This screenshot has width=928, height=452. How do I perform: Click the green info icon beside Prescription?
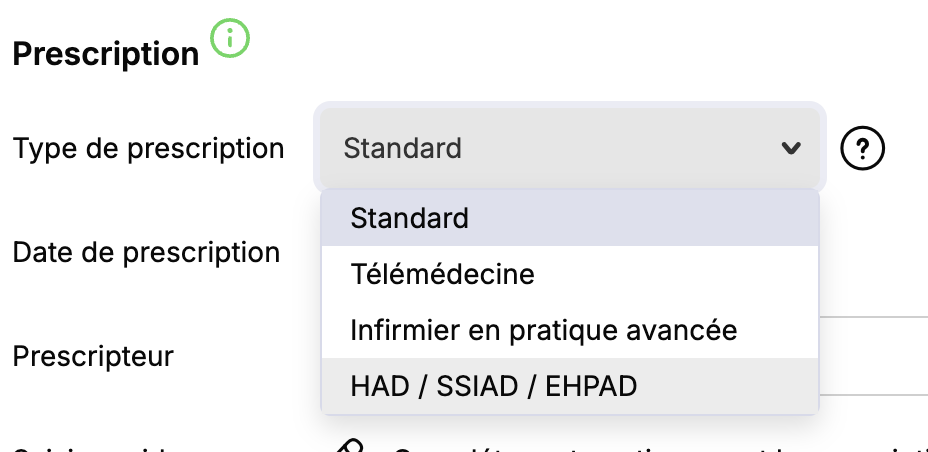pos(230,39)
